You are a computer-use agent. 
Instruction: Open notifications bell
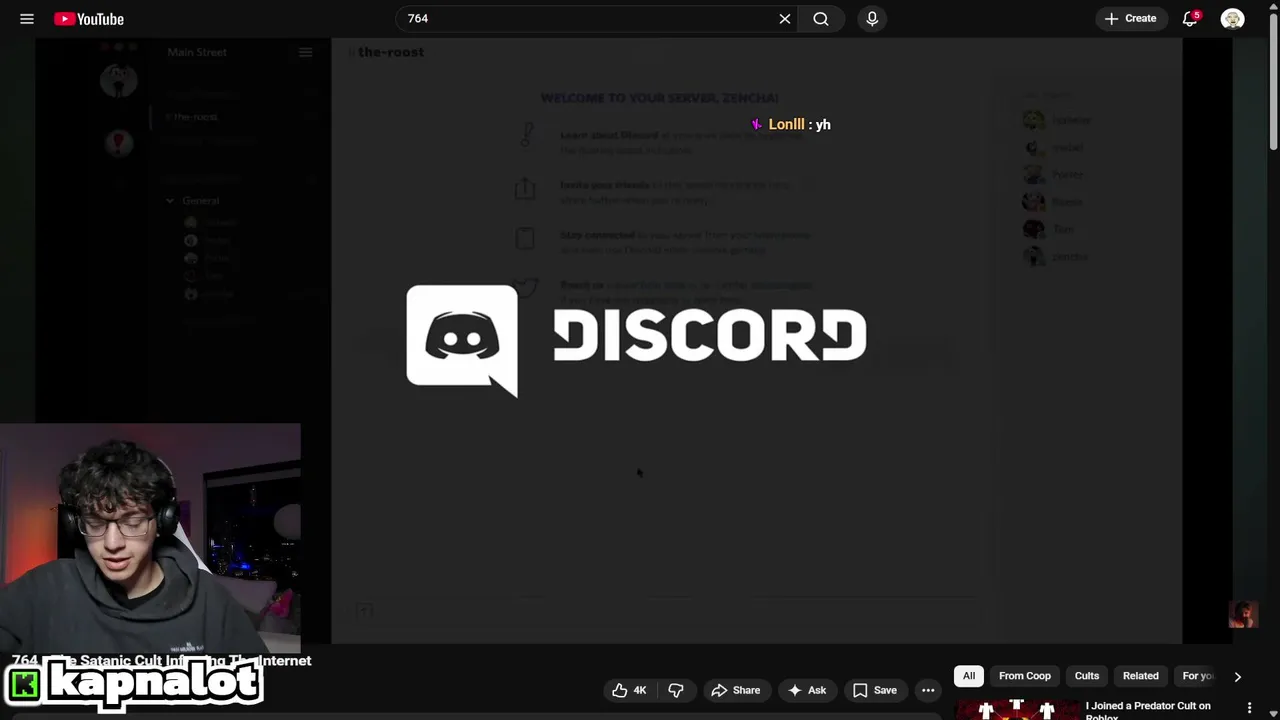(1190, 19)
